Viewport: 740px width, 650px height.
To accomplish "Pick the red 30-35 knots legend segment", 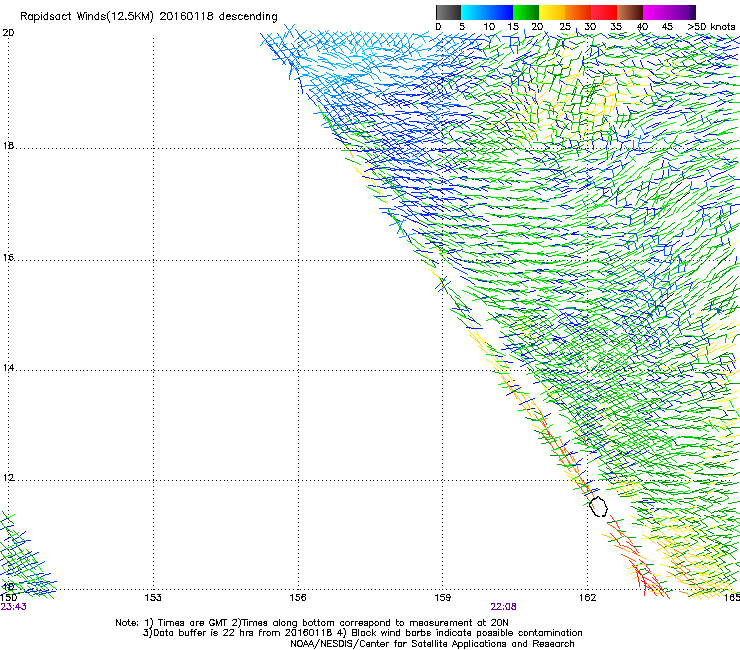I will point(604,12).
